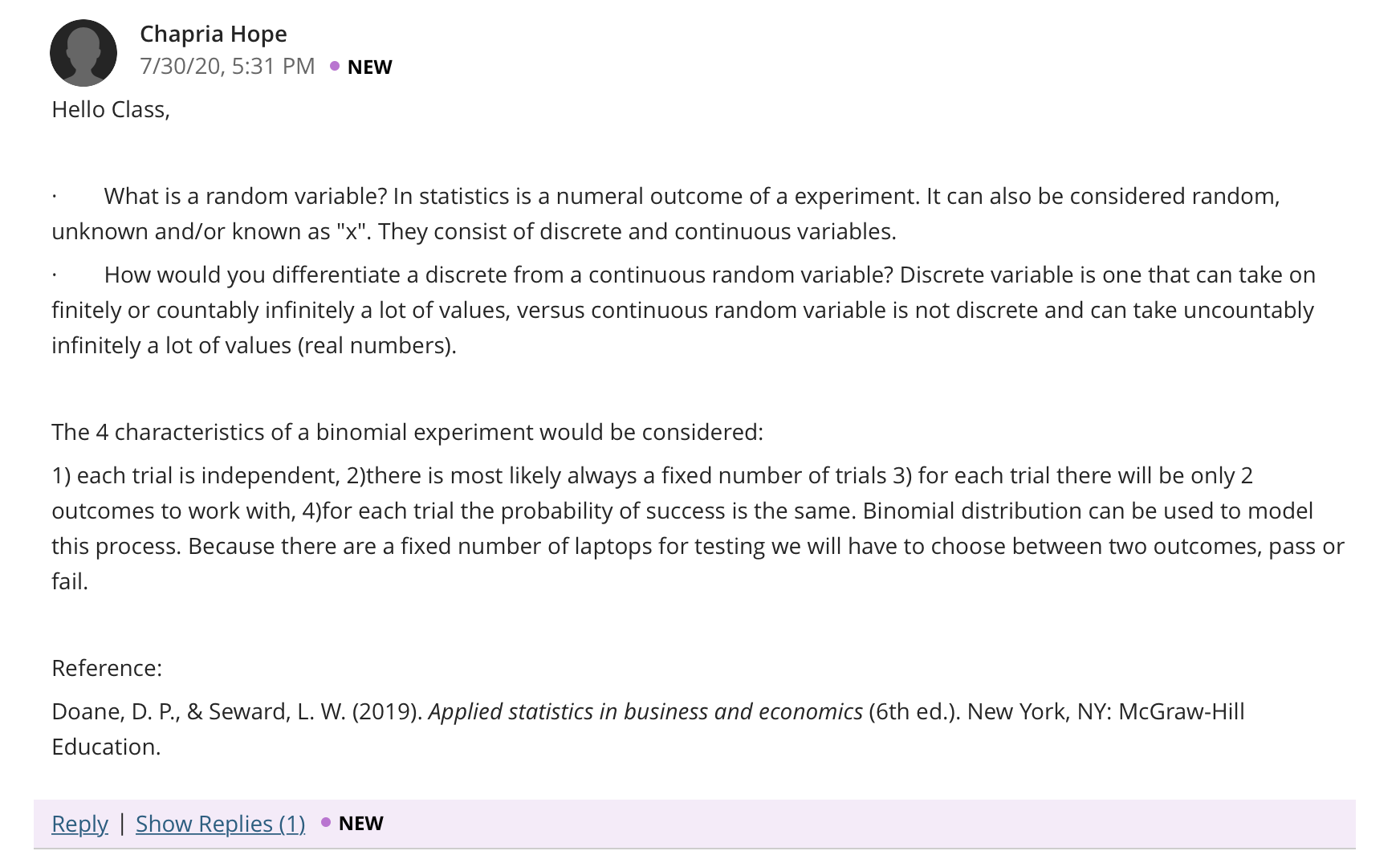This screenshot has height=851, width=1400.
Task: Click the purple dot beside the timestamp
Action: 335,66
